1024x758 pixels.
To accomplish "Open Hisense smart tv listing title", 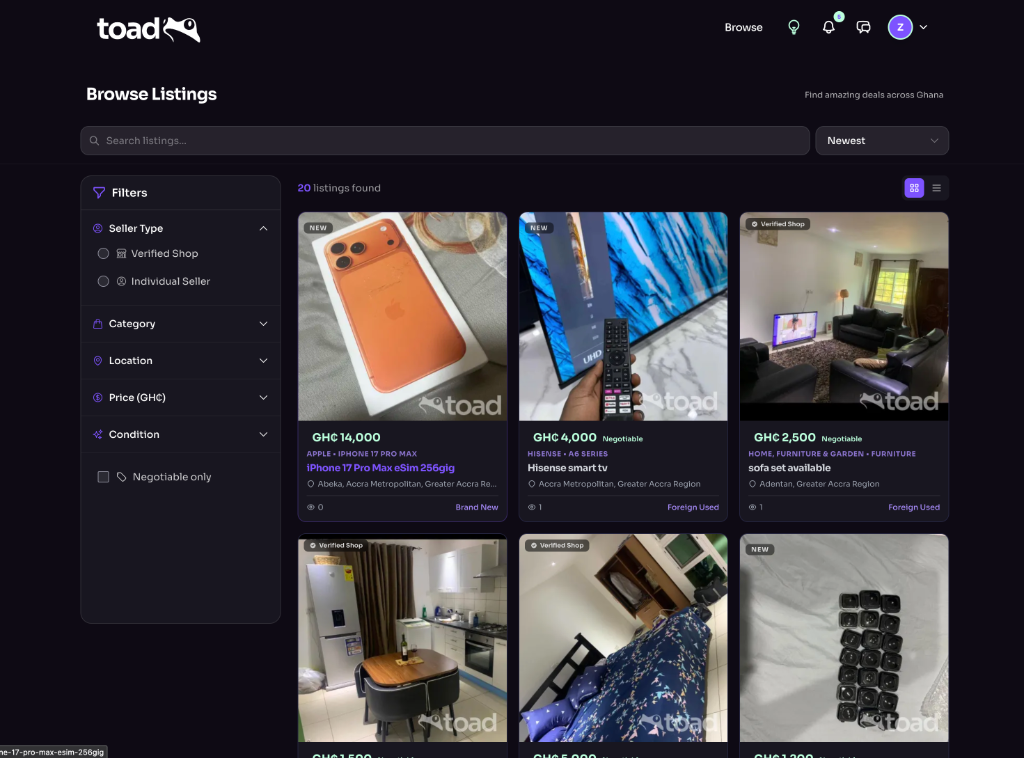I will tap(568, 467).
